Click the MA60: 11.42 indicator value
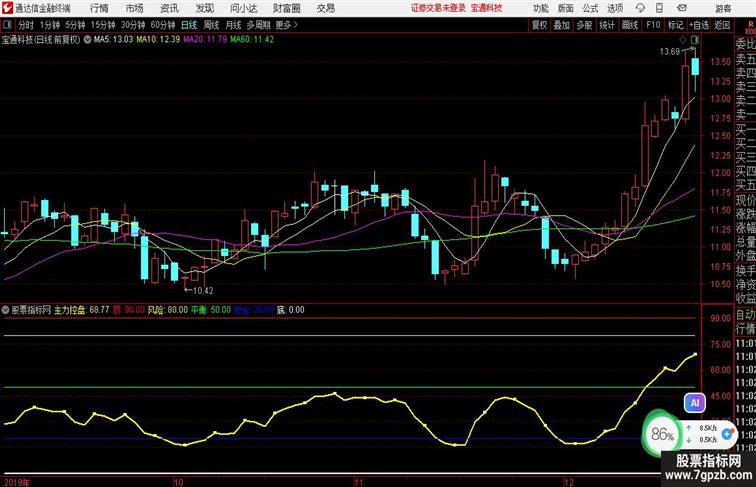The width and height of the screenshot is (756, 487). (x=252, y=40)
